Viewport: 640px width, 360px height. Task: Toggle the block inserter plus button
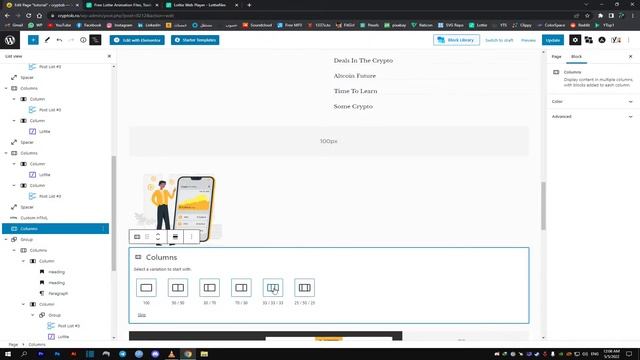(x=33, y=40)
